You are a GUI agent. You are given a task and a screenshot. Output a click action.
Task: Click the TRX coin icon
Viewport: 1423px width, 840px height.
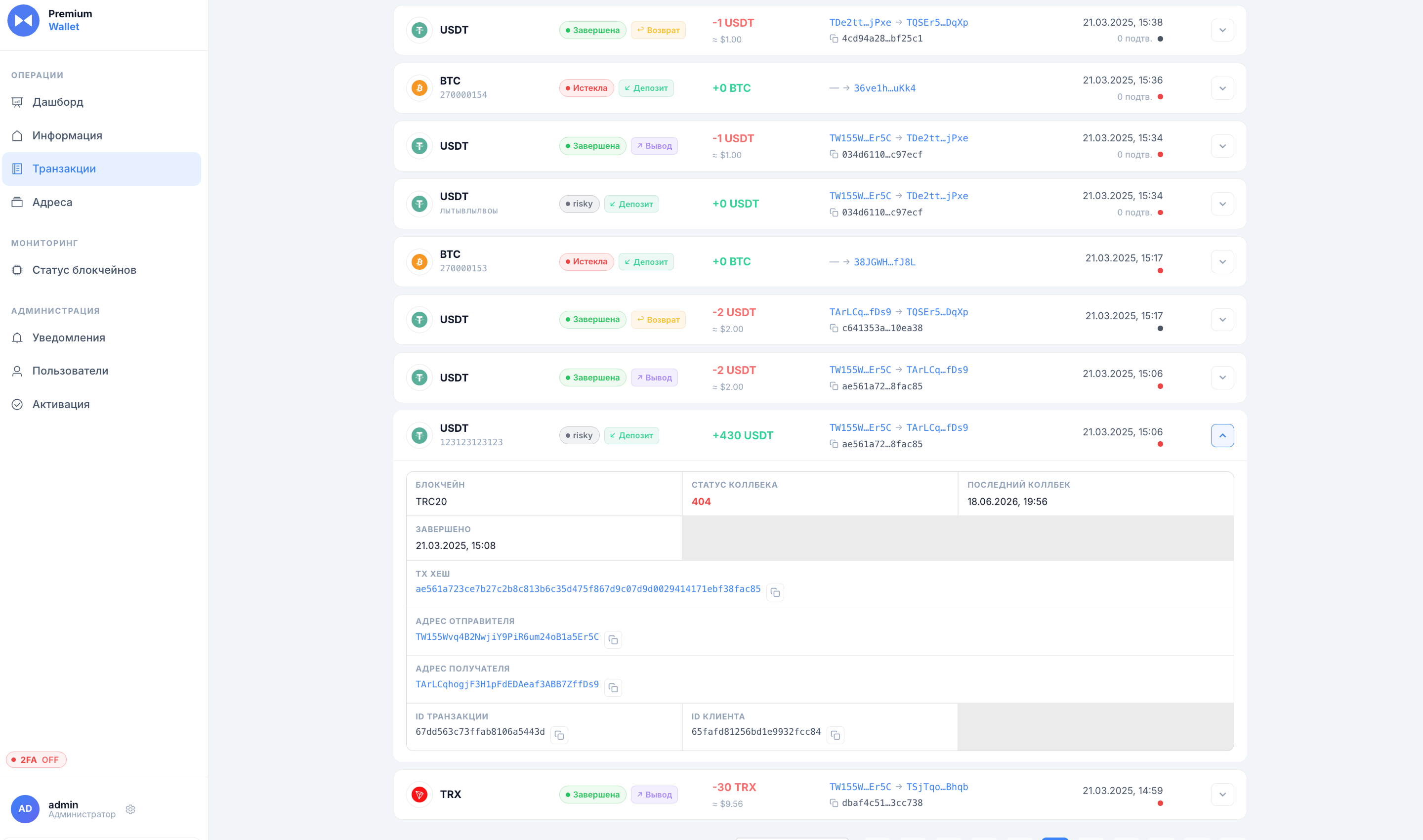pos(419,795)
